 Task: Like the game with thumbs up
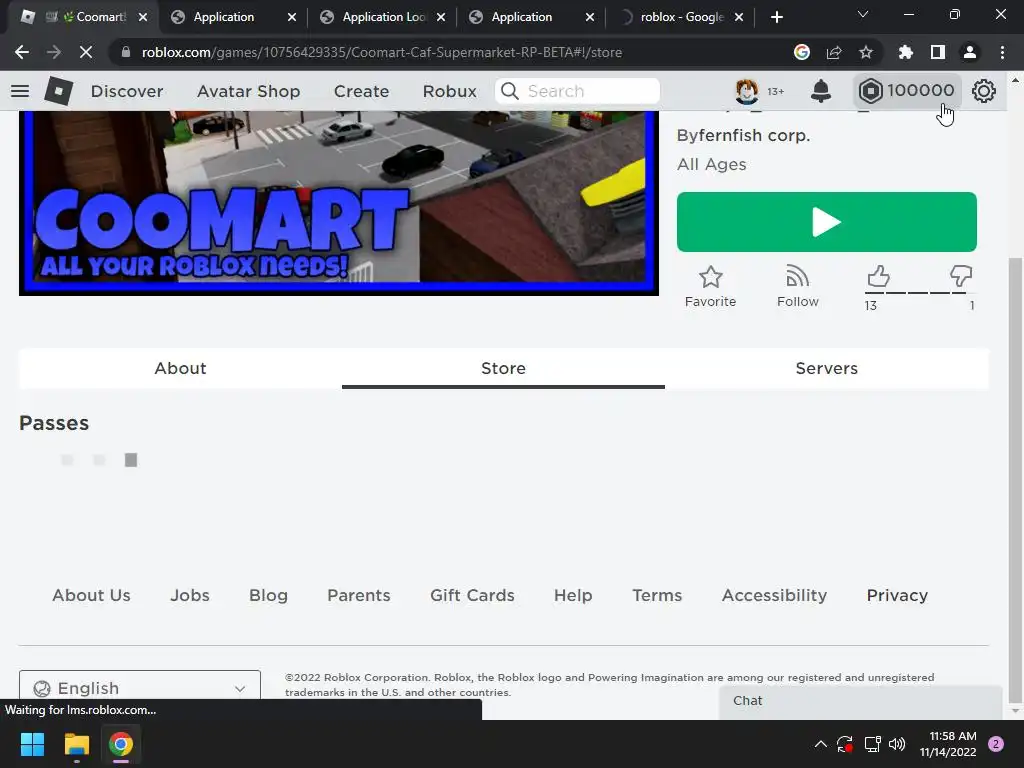[878, 276]
